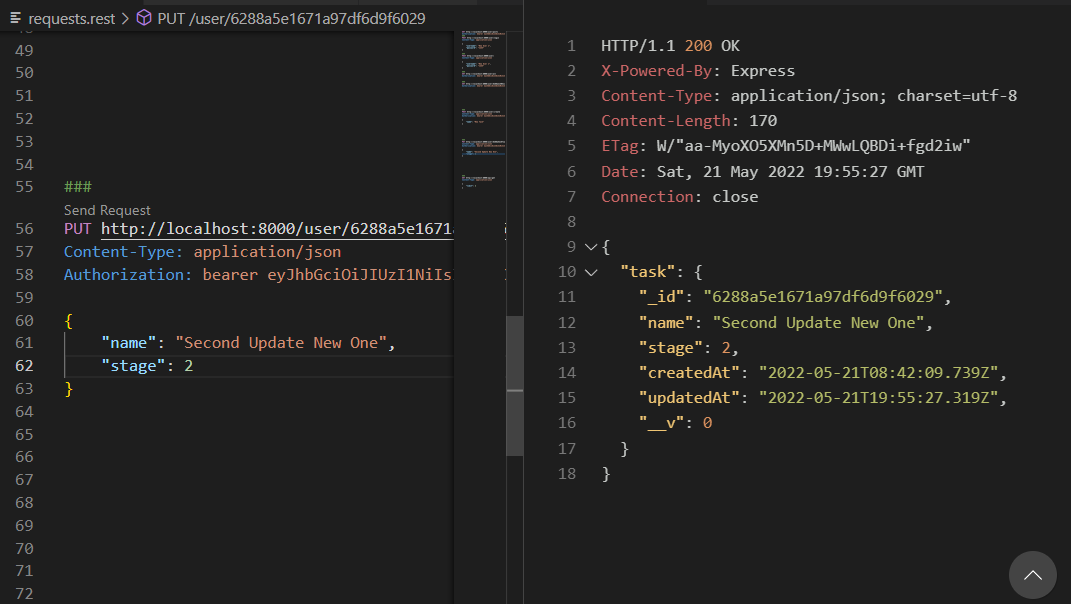
Task: Click the ETag header value
Action: [813, 146]
